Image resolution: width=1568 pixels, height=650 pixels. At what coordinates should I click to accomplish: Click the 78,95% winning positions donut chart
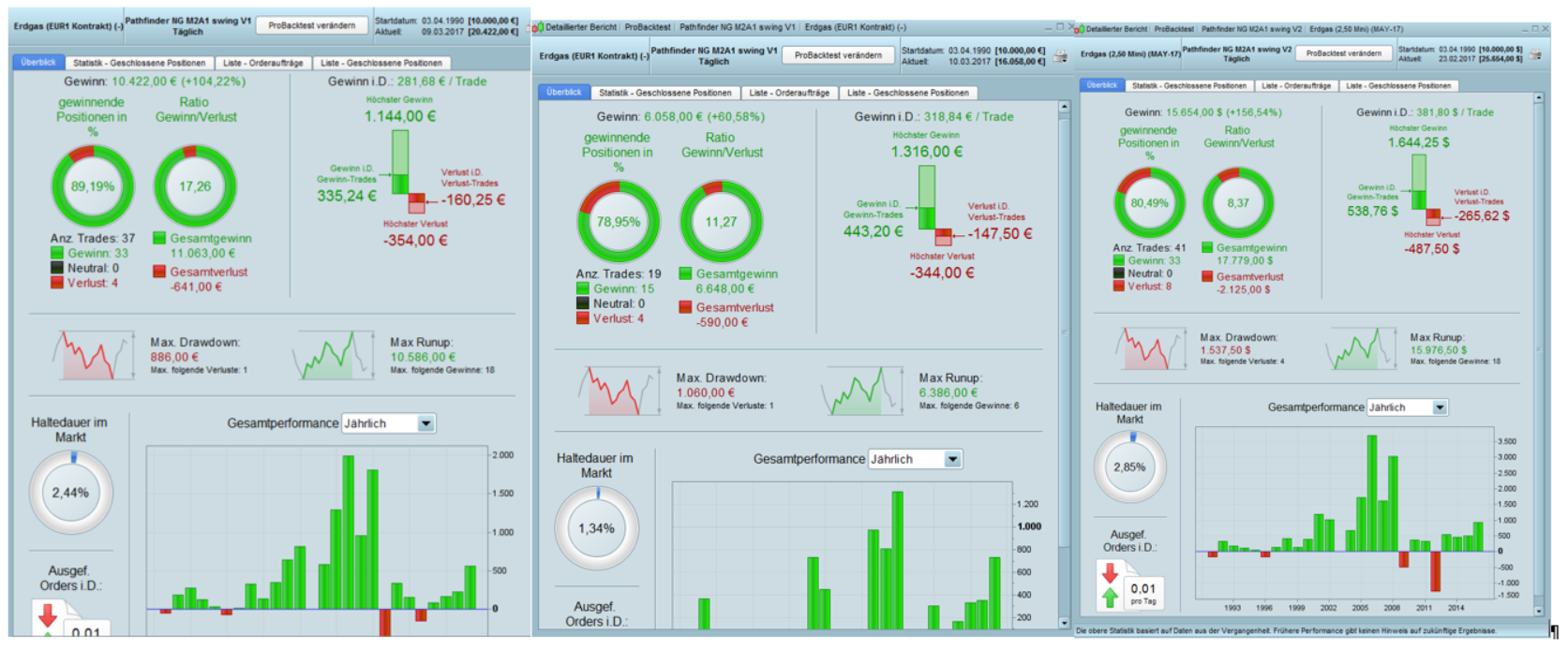619,222
